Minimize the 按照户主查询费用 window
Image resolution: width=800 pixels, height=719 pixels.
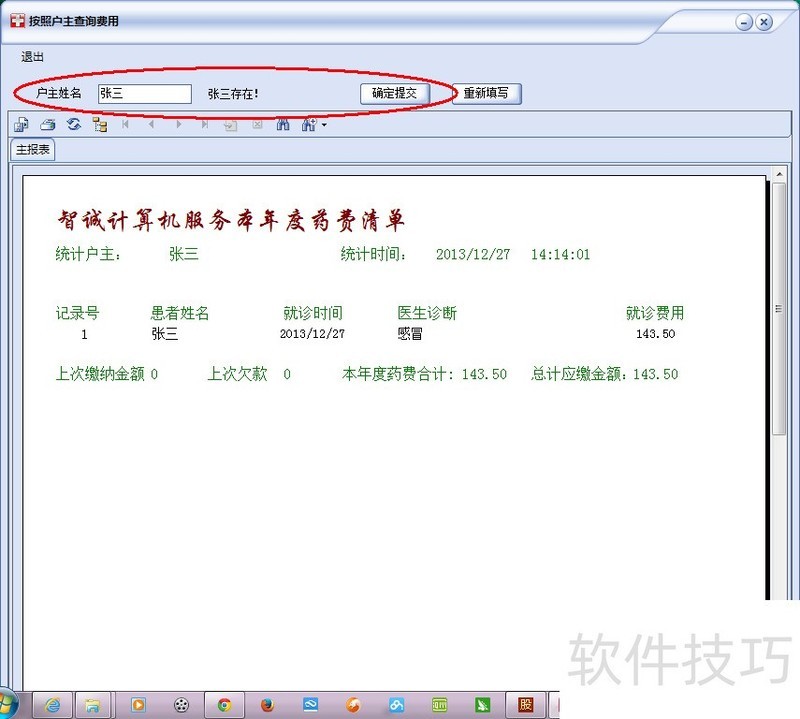pos(744,21)
